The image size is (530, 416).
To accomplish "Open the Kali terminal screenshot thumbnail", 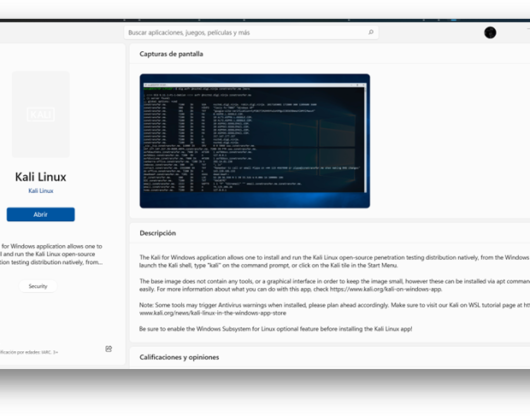I will click(255, 141).
